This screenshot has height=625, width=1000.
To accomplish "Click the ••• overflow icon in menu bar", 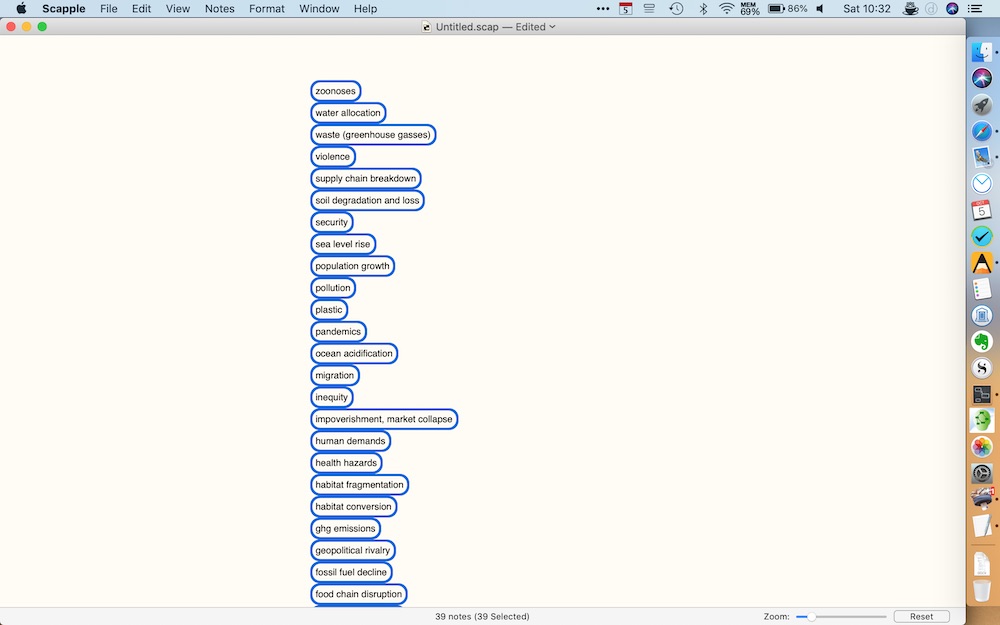I will pos(603,8).
